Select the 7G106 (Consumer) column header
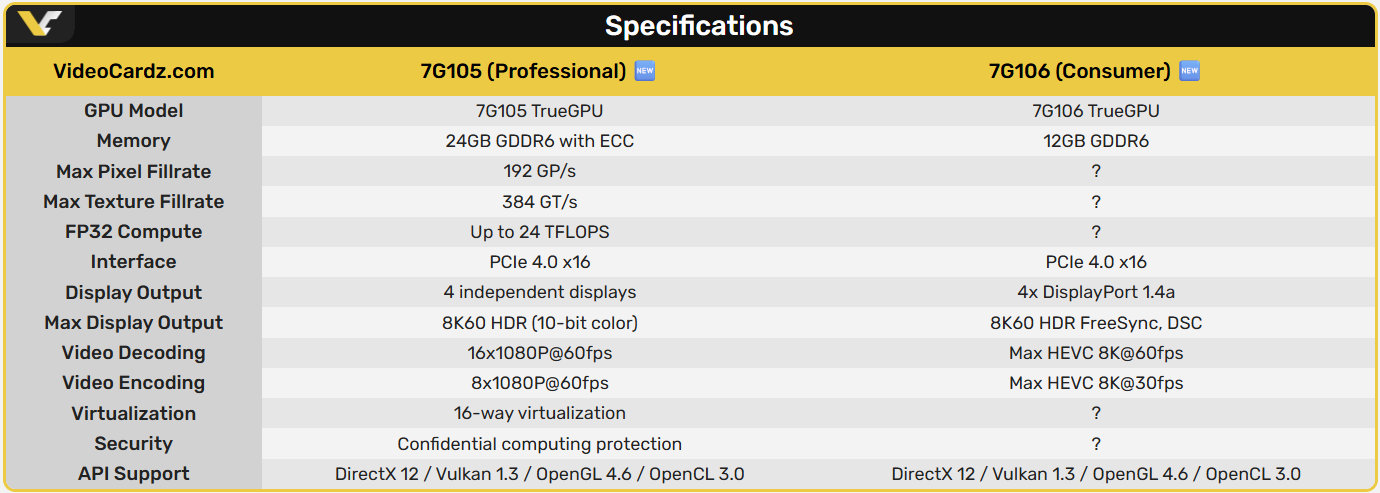The width and height of the screenshot is (1380, 493). (1079, 71)
